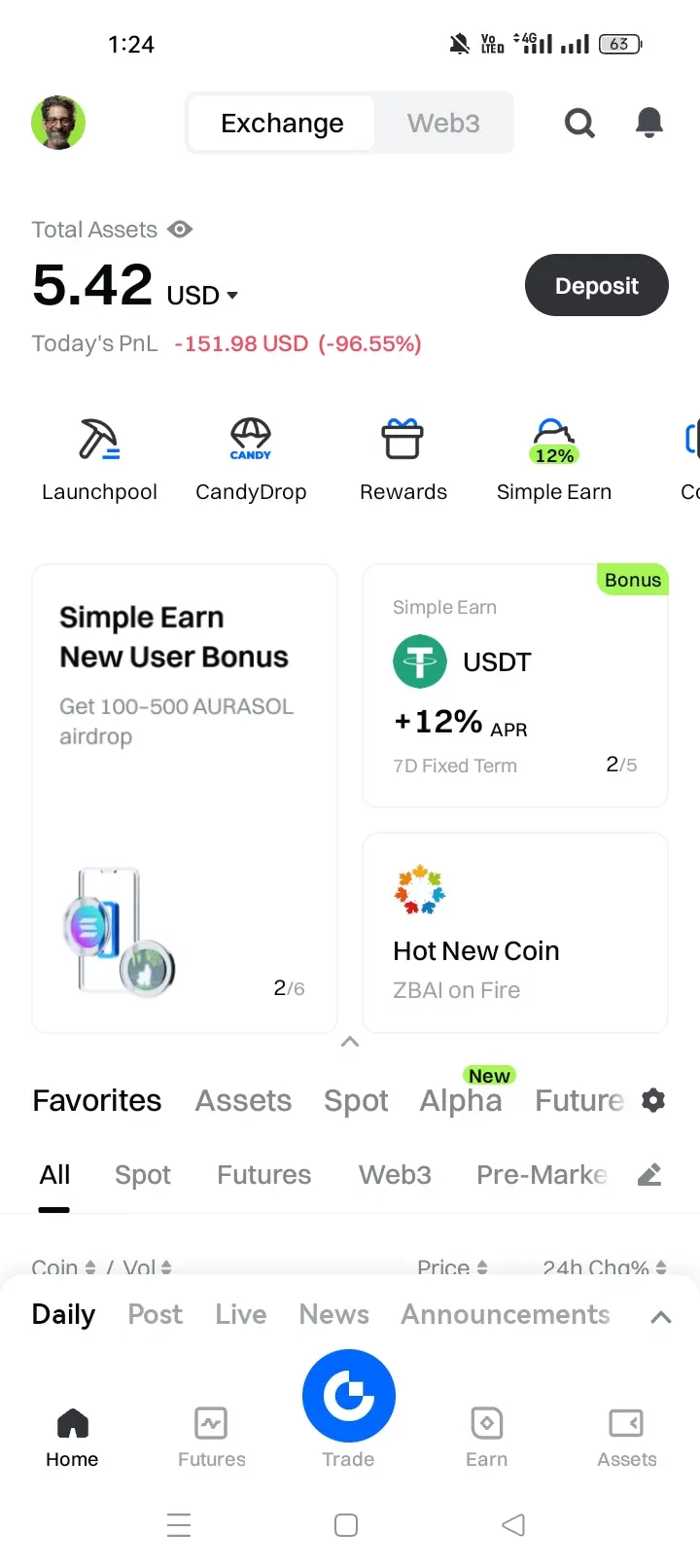Tap the central Trade button

[x=349, y=1396]
